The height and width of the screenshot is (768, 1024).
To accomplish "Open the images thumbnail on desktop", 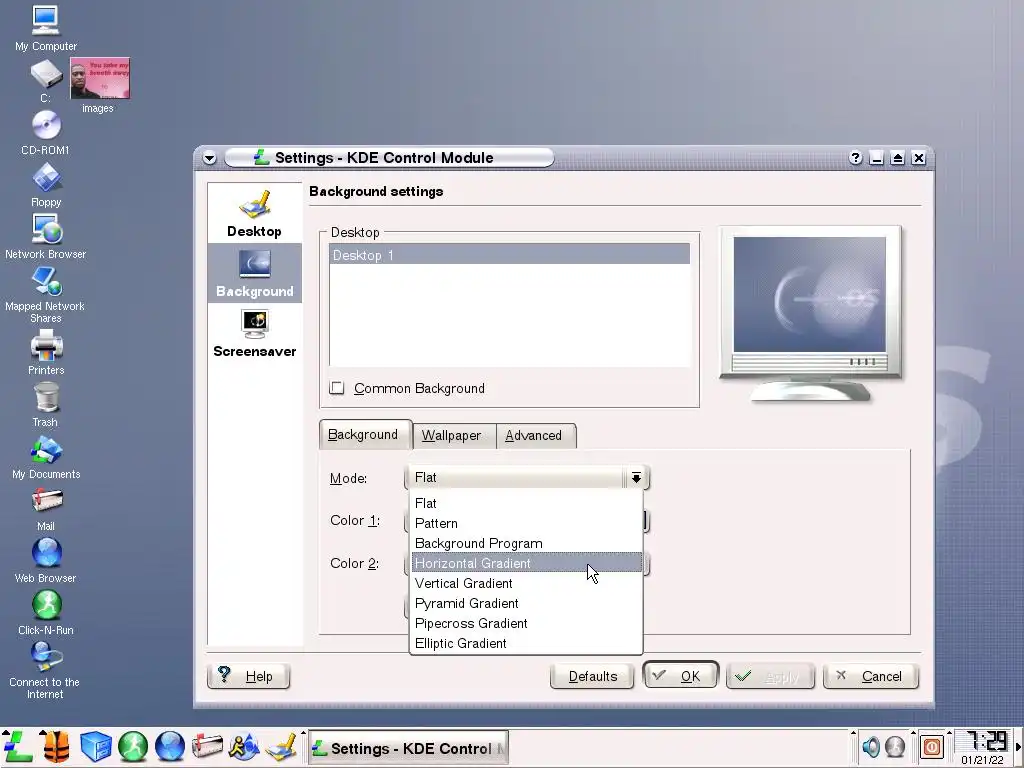I will (100, 85).
